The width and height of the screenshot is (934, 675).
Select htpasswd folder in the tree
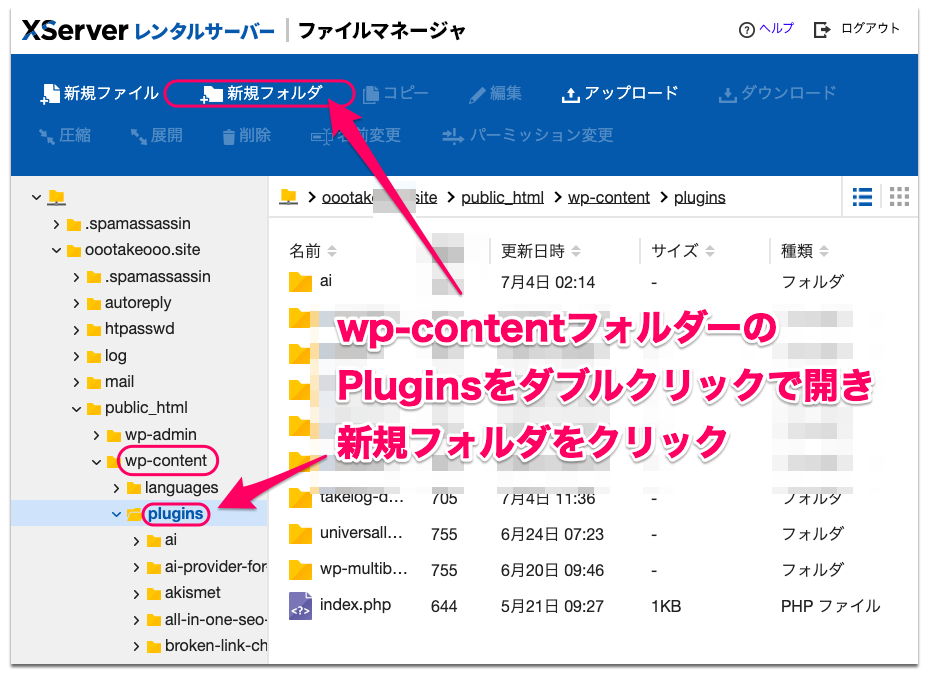(x=139, y=329)
